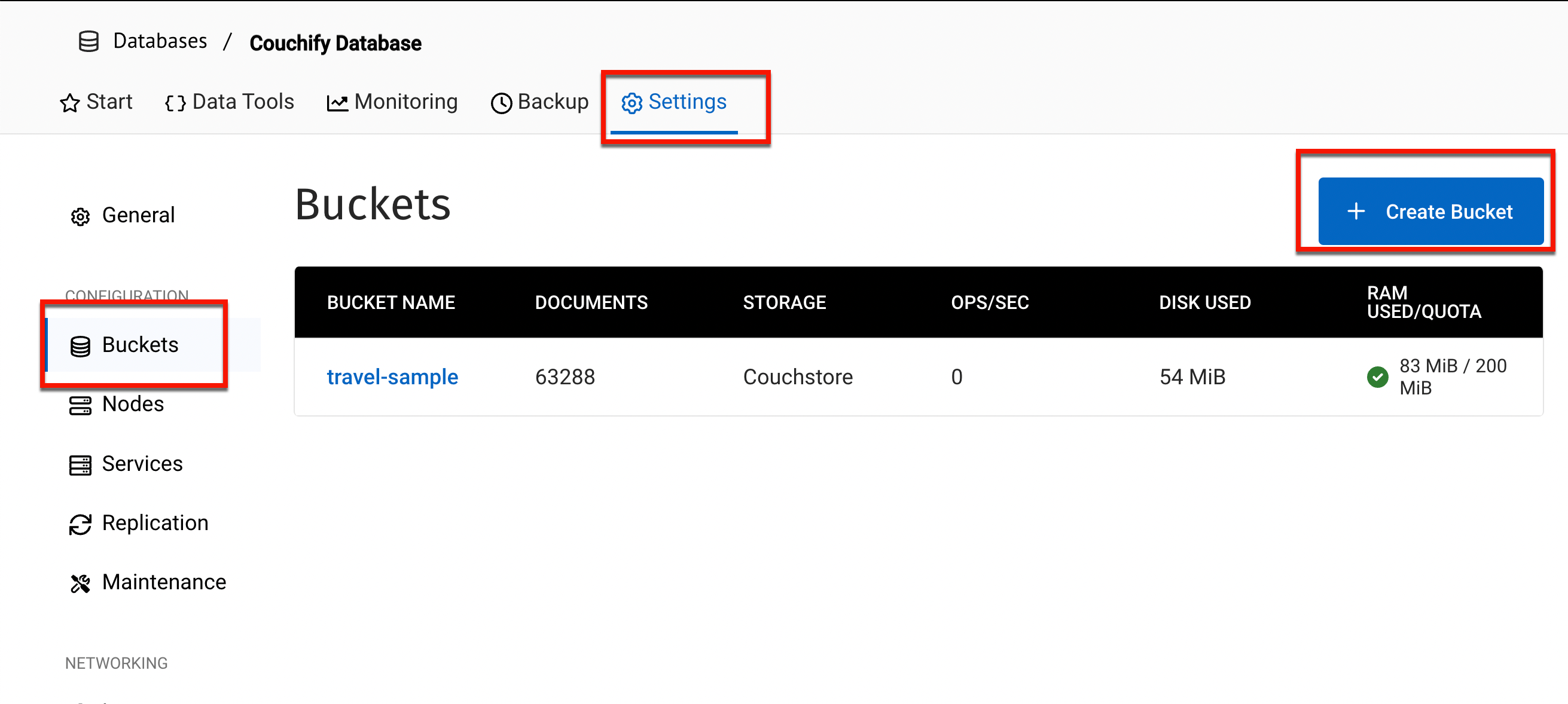The width and height of the screenshot is (1568, 704).
Task: Click the RAM USED/QUOTA column header
Action: [1424, 302]
